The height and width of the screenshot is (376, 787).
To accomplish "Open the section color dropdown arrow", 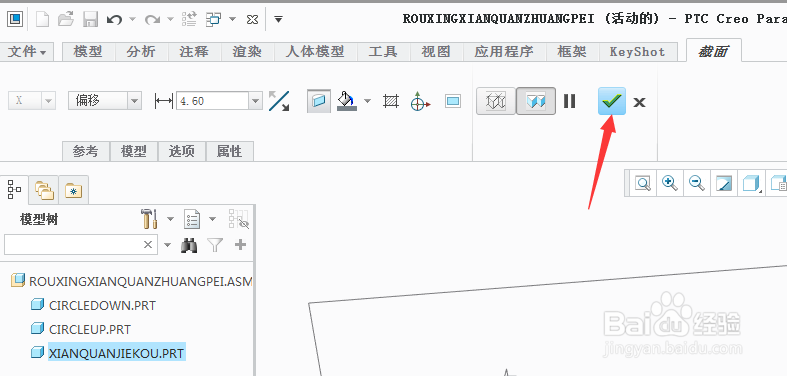I will click(367, 101).
